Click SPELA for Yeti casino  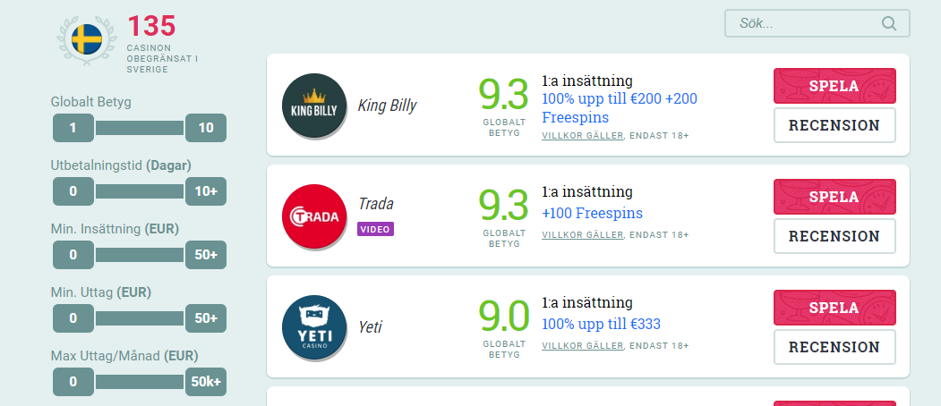coord(834,308)
